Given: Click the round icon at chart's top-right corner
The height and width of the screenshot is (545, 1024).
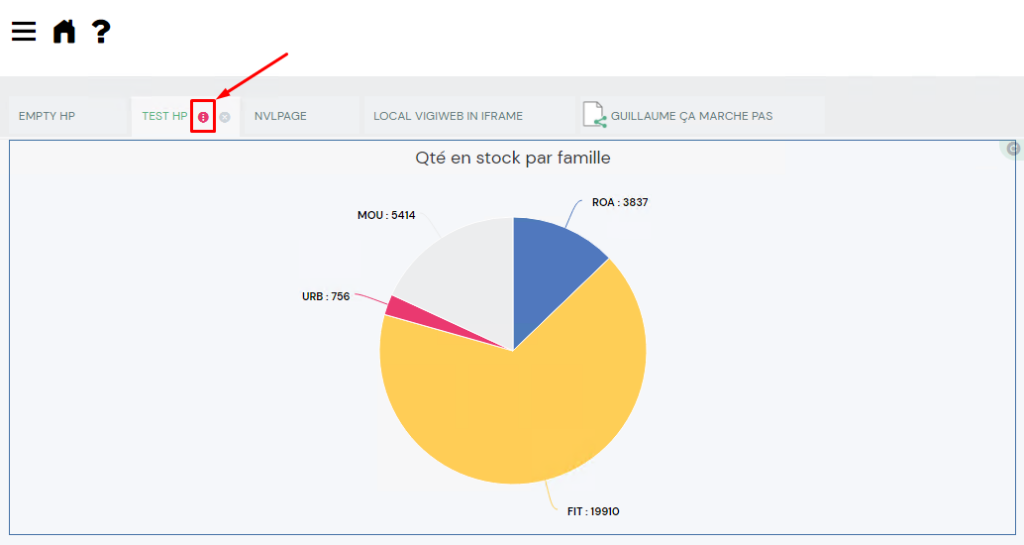Looking at the screenshot, I should click(1013, 148).
